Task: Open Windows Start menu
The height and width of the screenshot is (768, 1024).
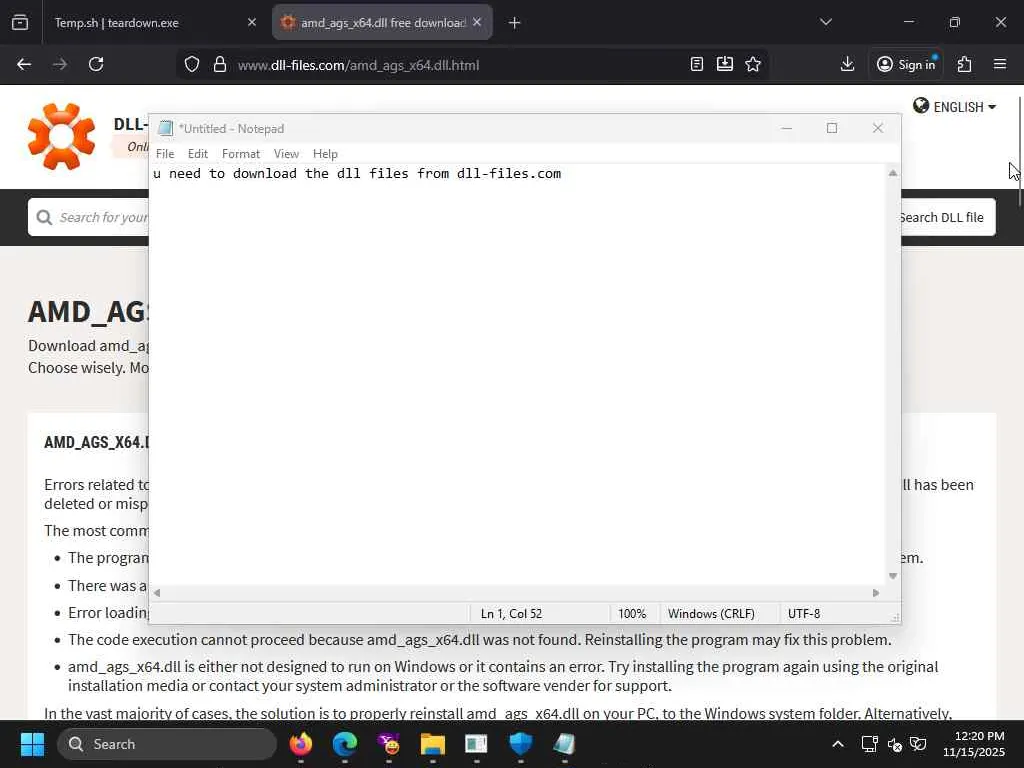Action: 33,744
